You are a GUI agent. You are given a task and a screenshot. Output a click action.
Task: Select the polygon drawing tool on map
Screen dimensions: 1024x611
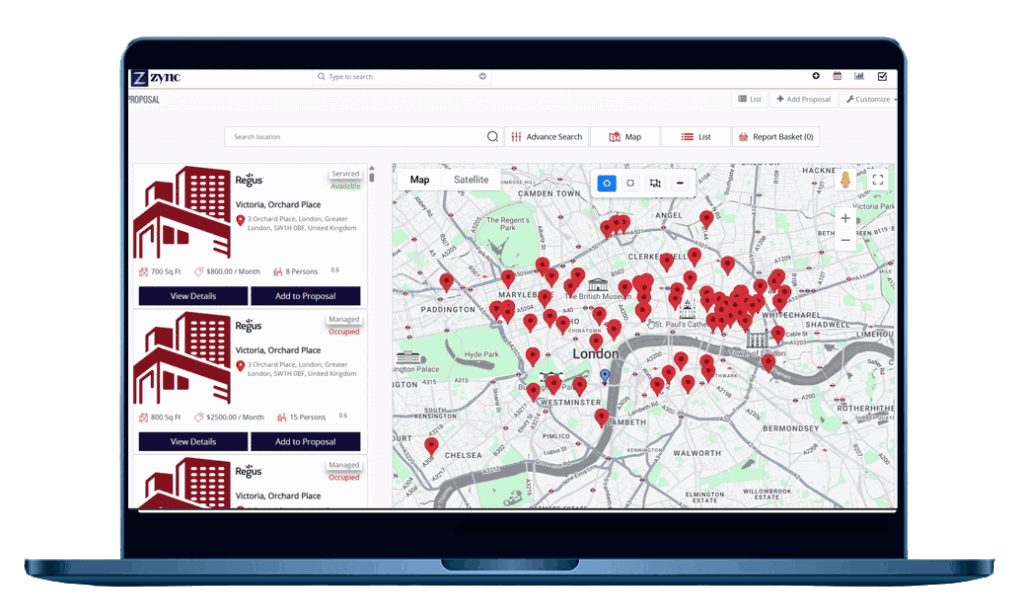(x=655, y=183)
